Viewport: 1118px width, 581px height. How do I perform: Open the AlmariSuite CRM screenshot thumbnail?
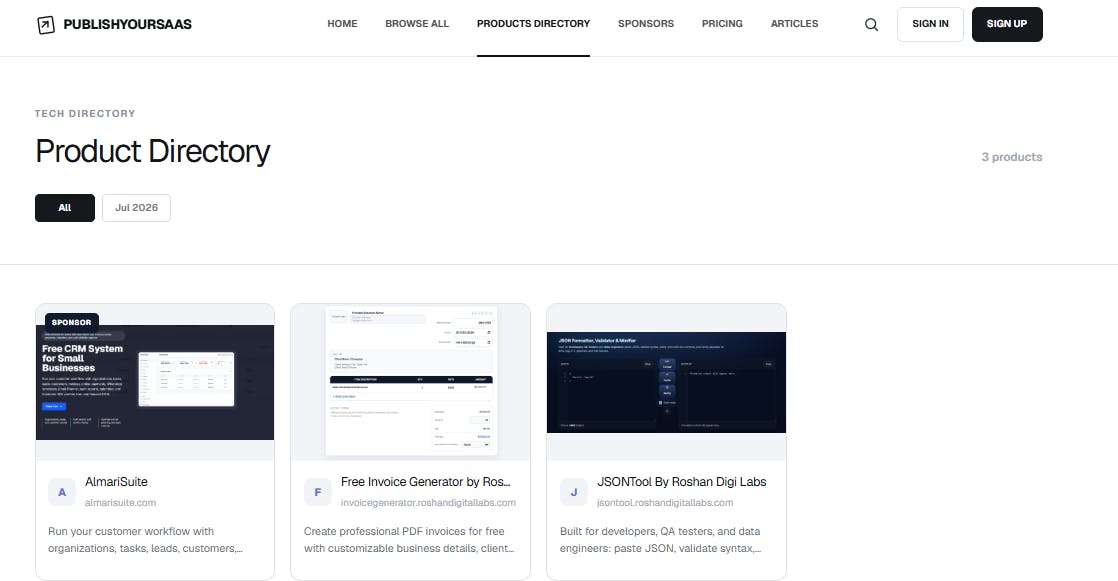click(155, 382)
